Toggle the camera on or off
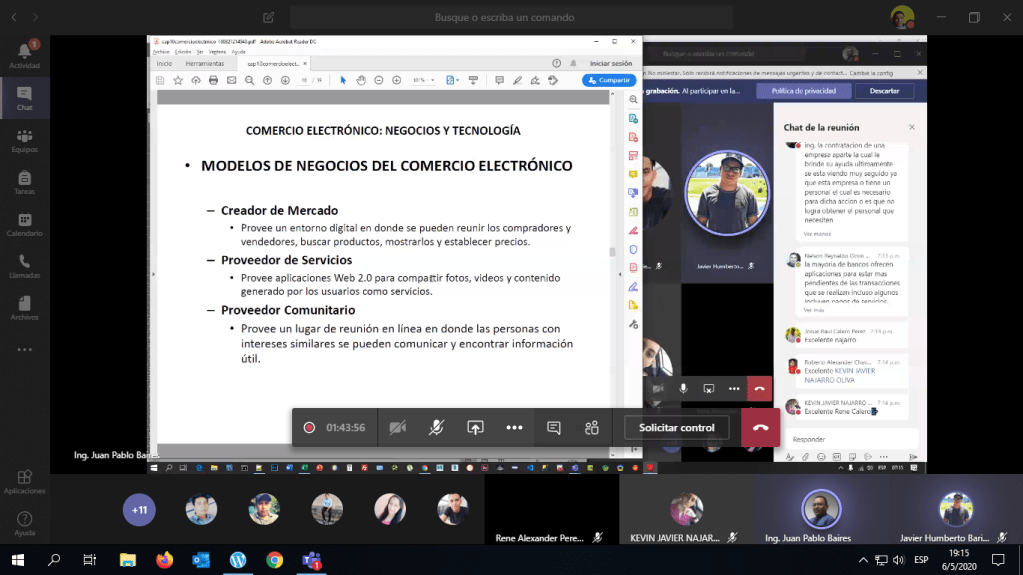Viewport: 1023px width, 575px height. (x=397, y=428)
